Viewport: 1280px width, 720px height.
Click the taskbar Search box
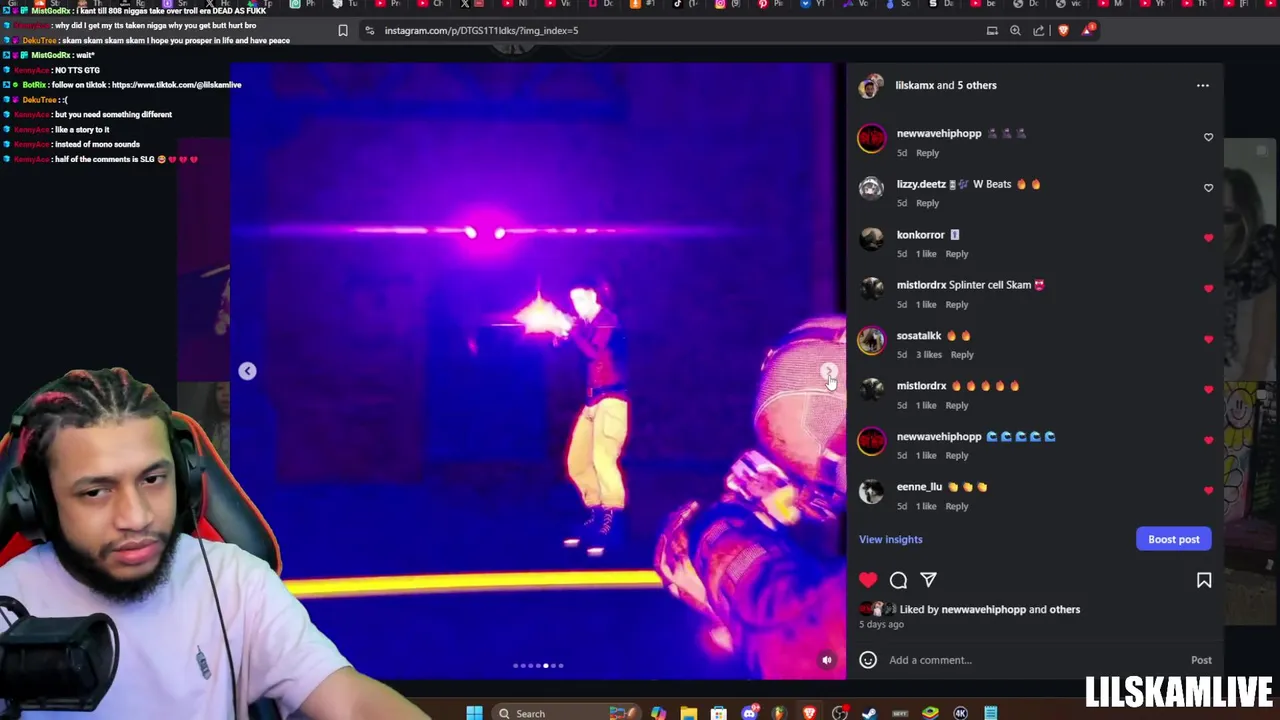565,712
